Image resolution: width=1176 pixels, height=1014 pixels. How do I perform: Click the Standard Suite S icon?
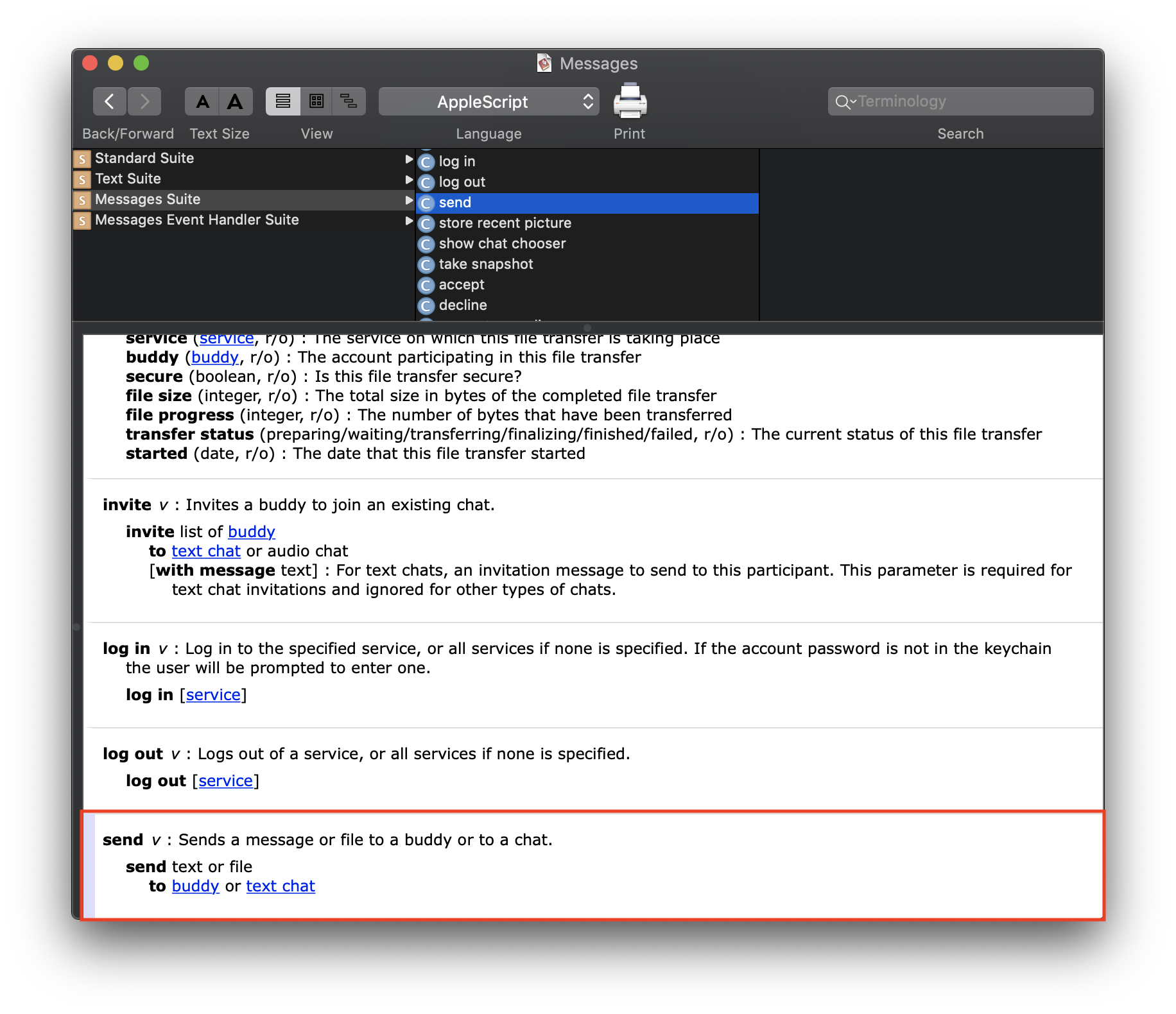(x=82, y=159)
